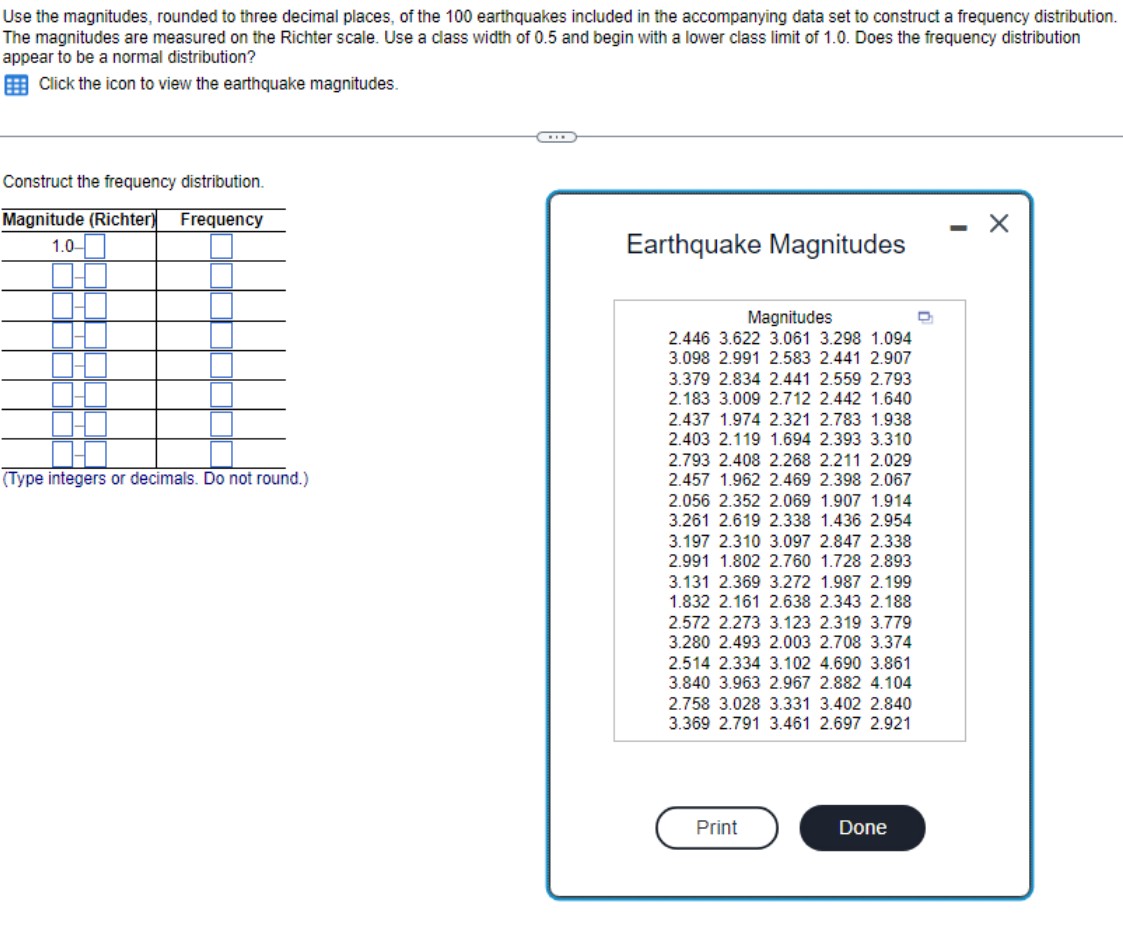Click the upper limit box of fifth class
The height and width of the screenshot is (925, 1123).
(x=95, y=364)
